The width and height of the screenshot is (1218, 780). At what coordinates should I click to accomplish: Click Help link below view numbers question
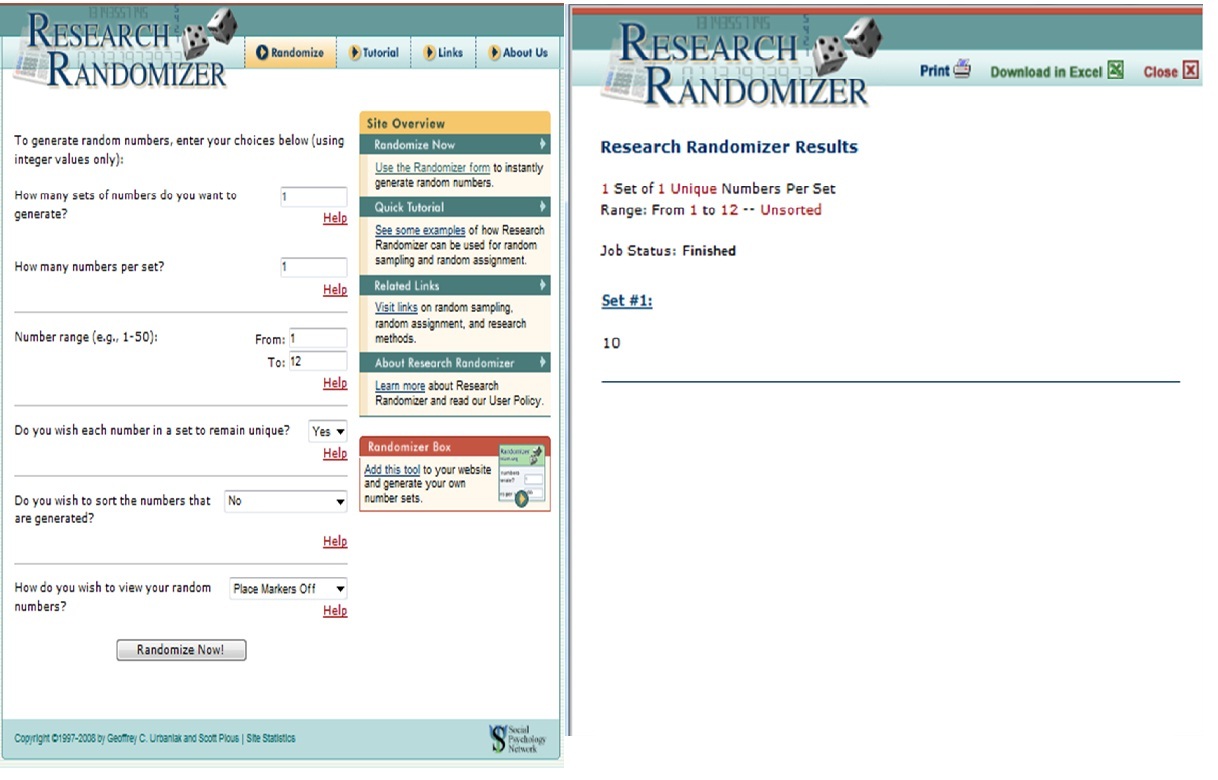tap(335, 611)
